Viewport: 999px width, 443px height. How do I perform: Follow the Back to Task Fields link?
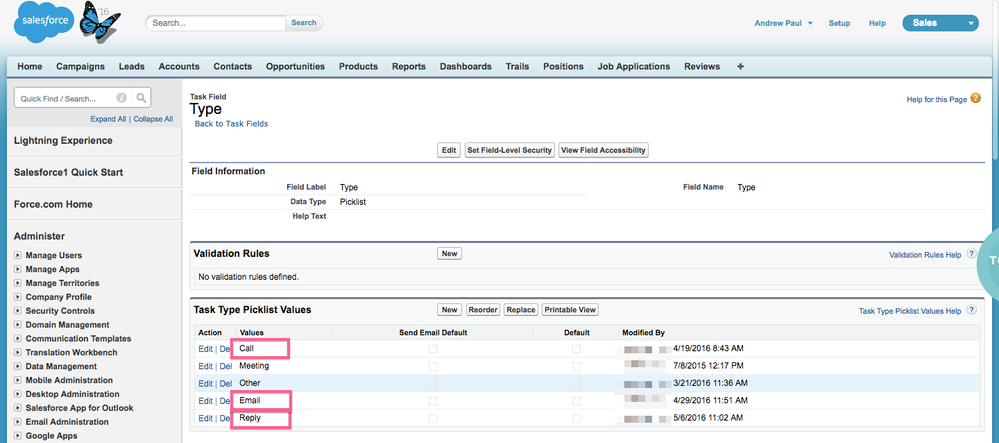pos(231,124)
